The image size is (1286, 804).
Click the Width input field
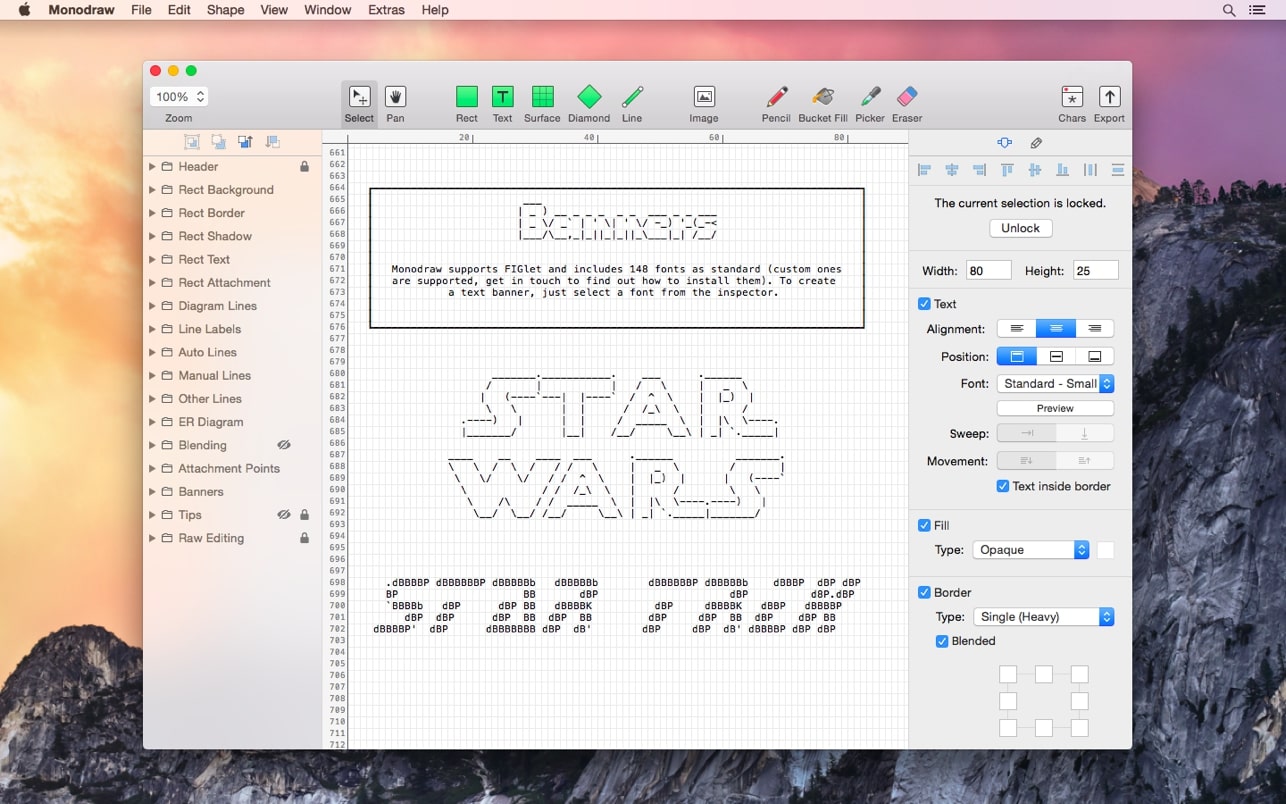[988, 270]
